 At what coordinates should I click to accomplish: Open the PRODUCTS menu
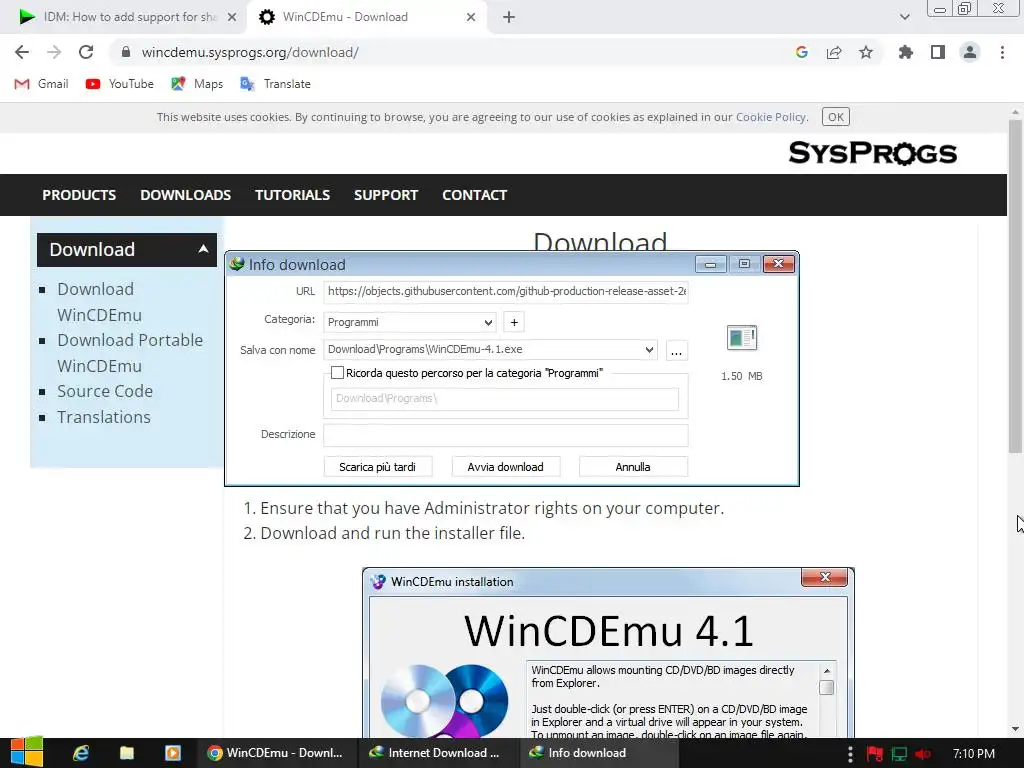pos(79,195)
